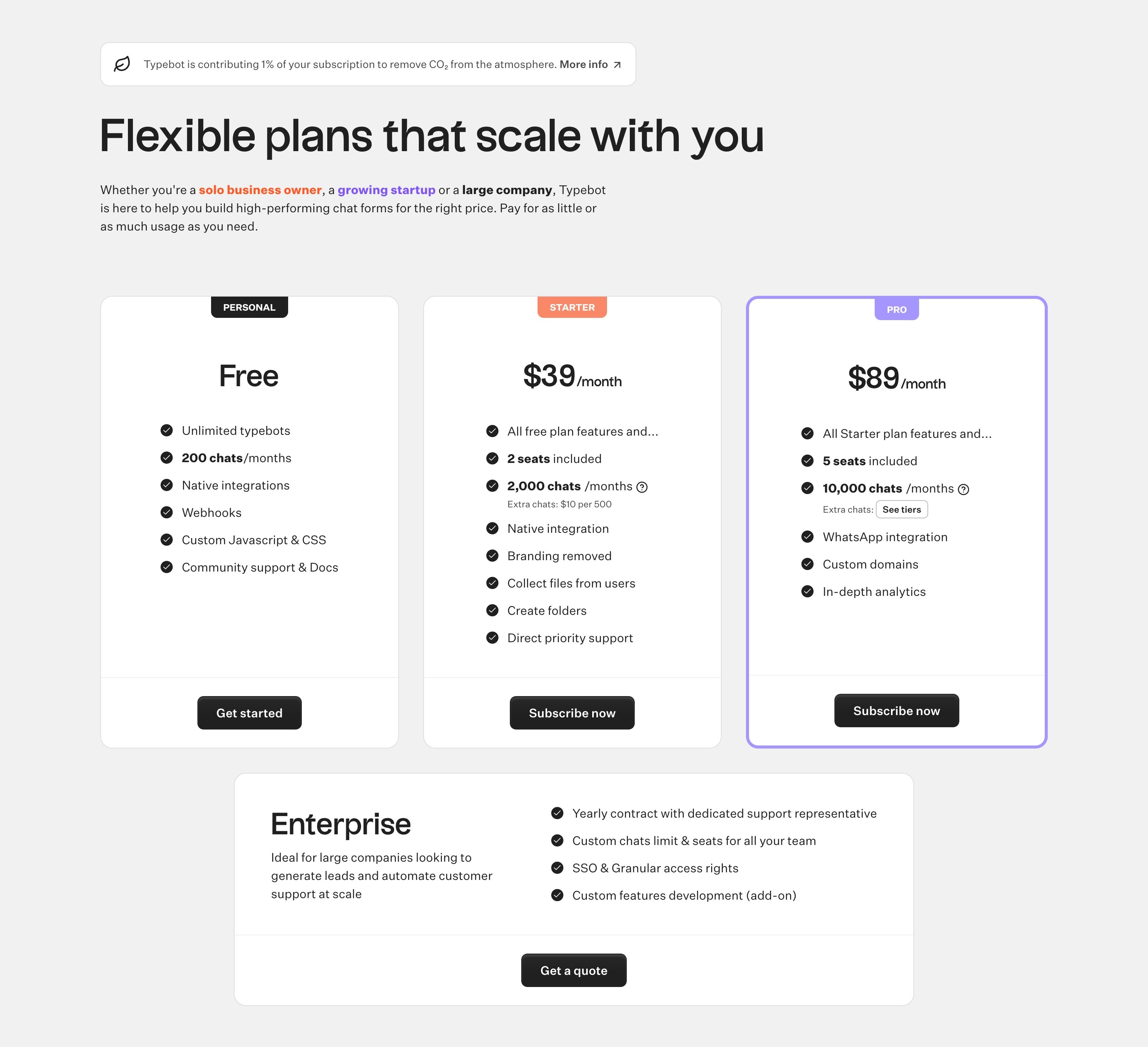Click the help icon beside 2,000 chats

(x=642, y=487)
